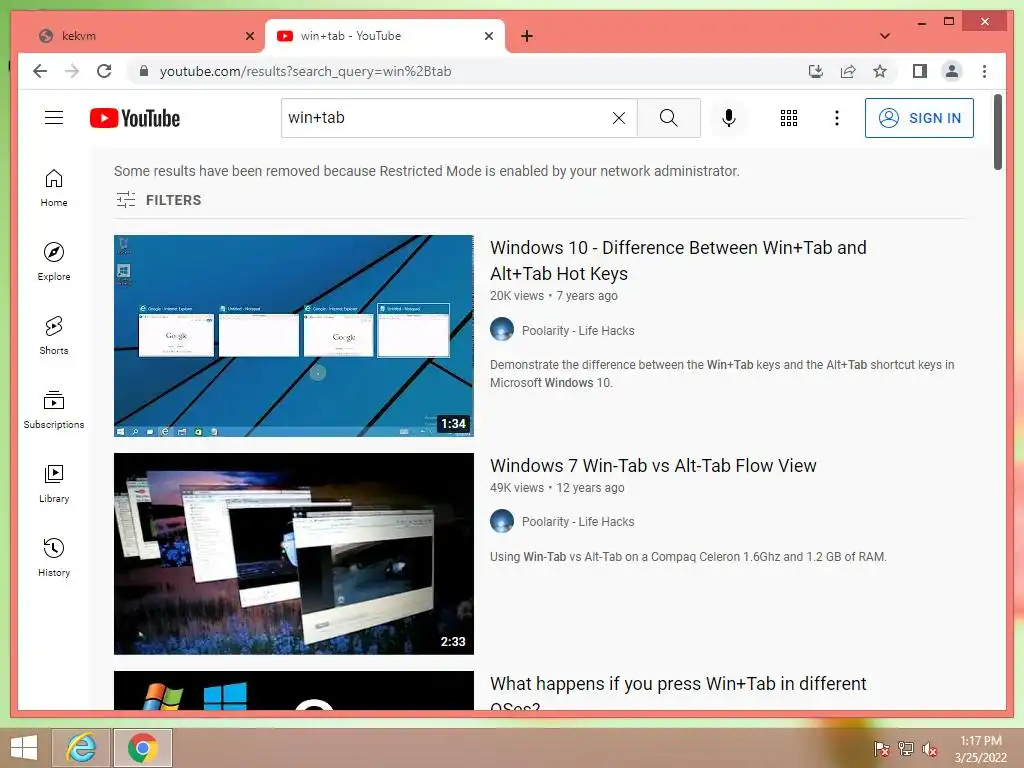
Task: Open the YouTube hamburger guide menu
Action: click(54, 118)
